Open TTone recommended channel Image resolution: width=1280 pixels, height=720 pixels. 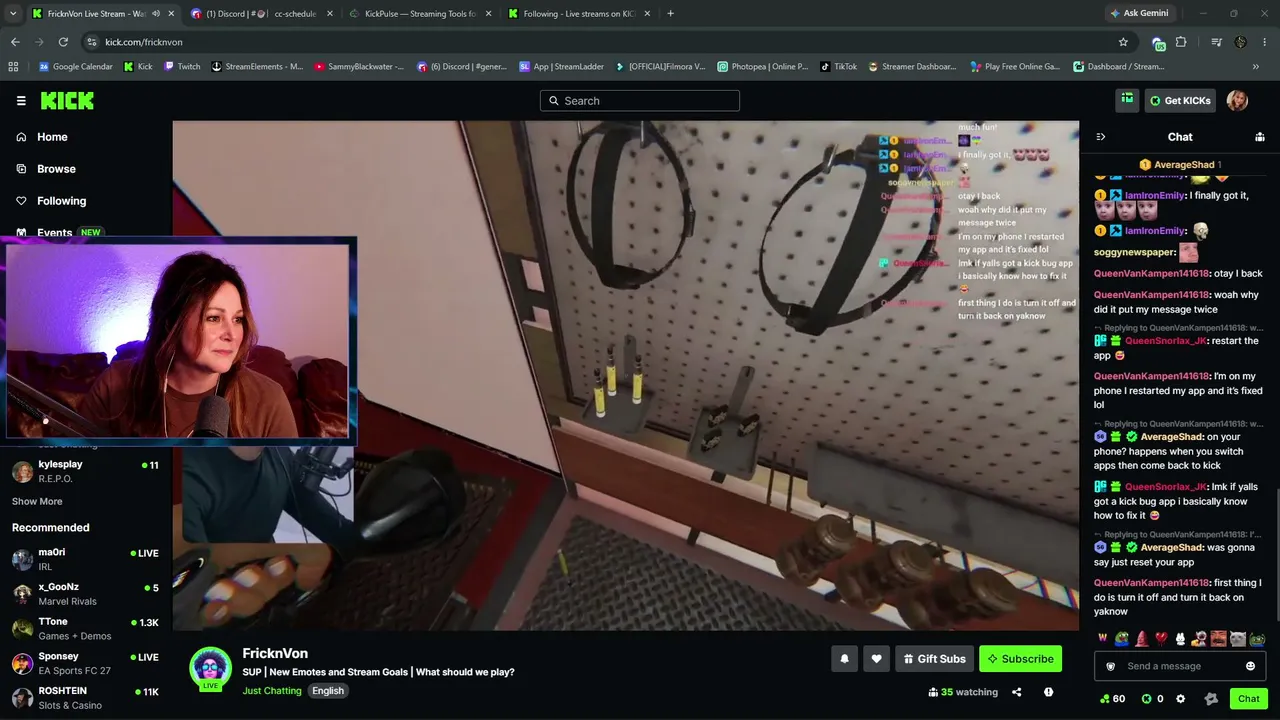86,629
